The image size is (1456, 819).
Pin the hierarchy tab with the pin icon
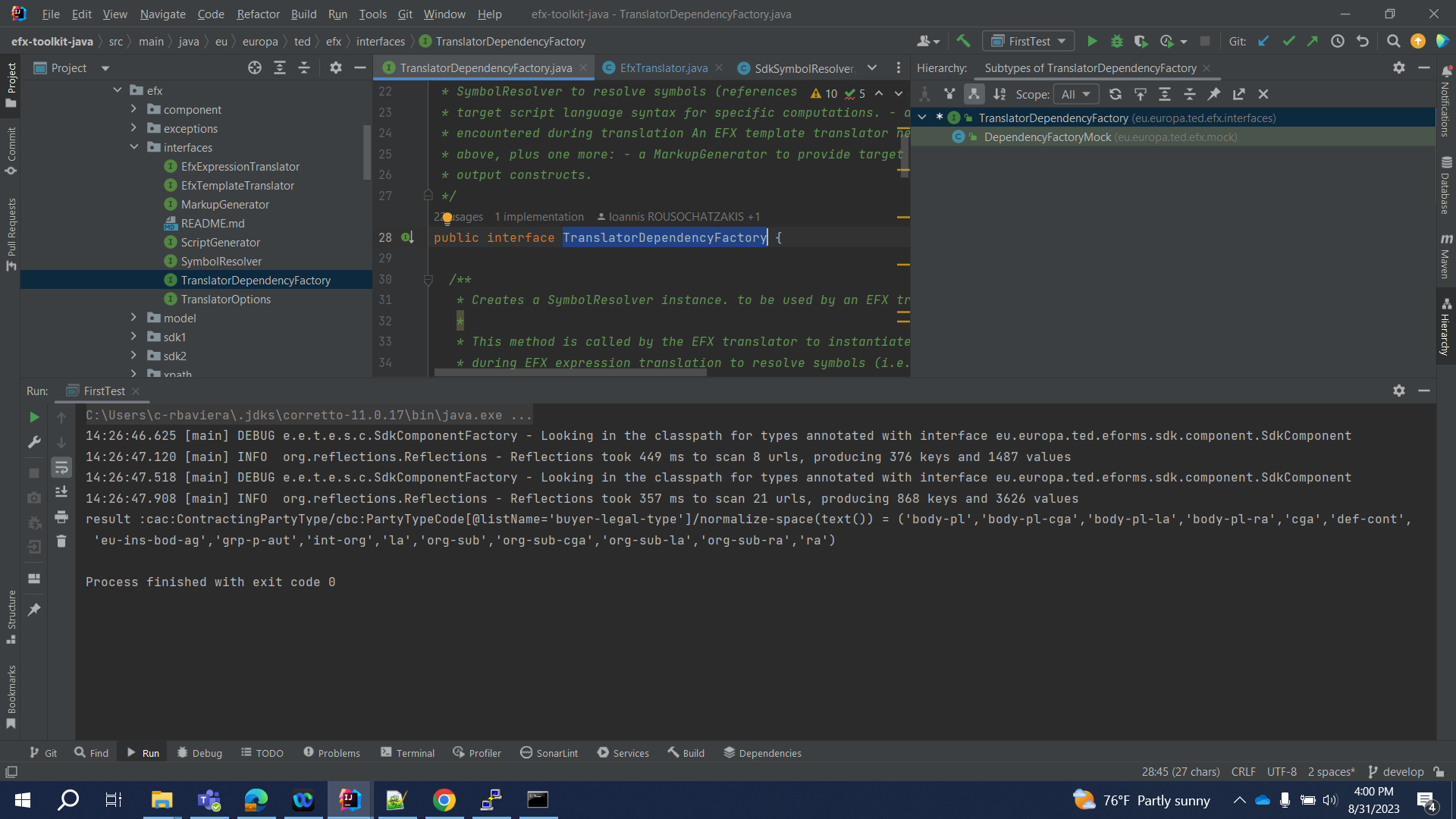click(1214, 93)
